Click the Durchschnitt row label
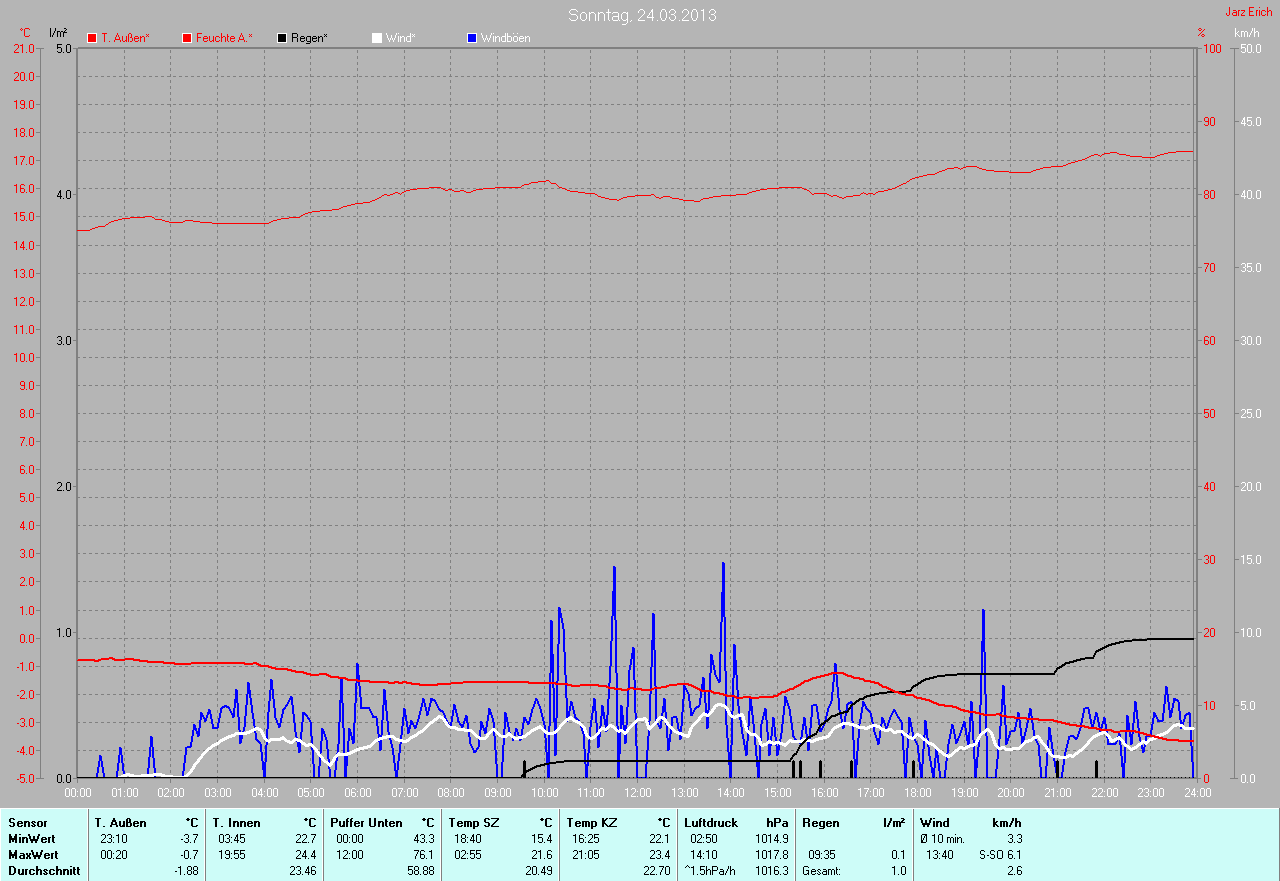This screenshot has width=1280, height=881. pyautogui.click(x=43, y=870)
